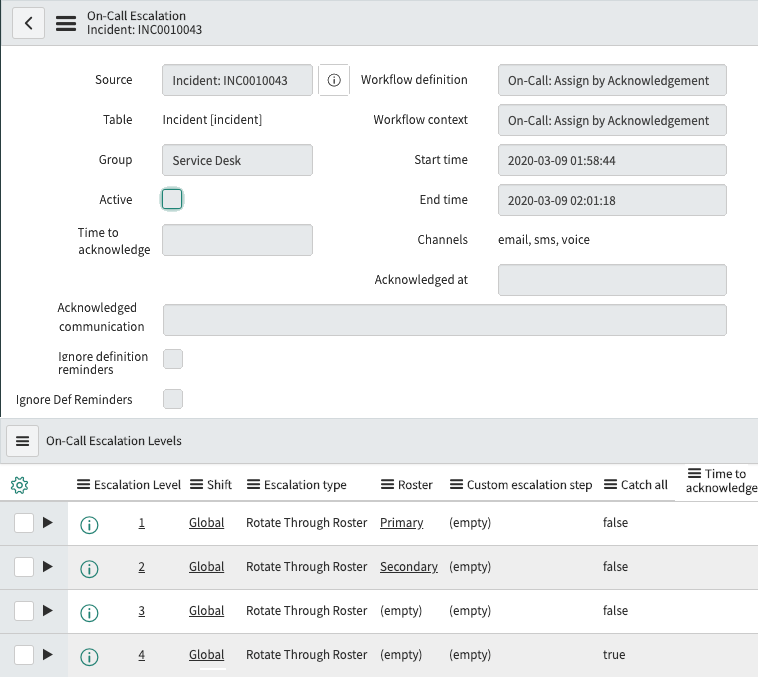Select row checkbox for escalation level 3

24,611
